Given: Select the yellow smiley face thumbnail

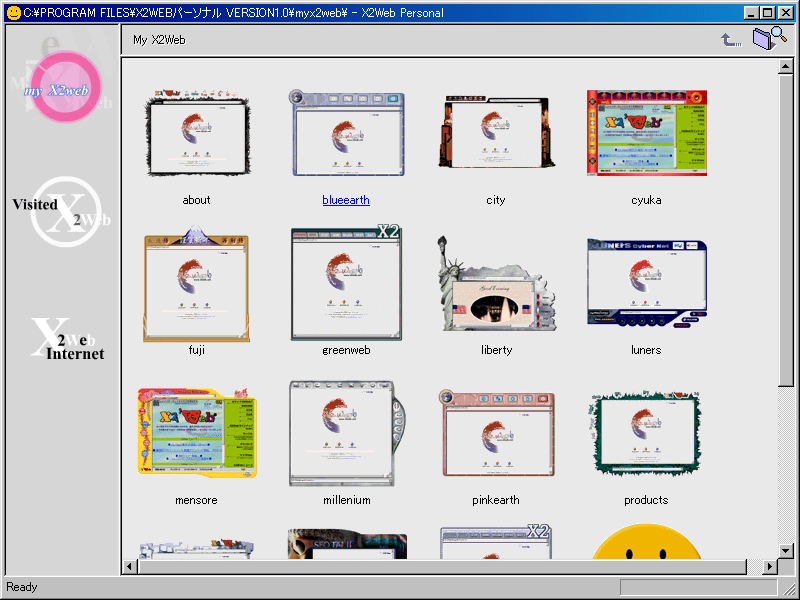Looking at the screenshot, I should click(x=646, y=541).
